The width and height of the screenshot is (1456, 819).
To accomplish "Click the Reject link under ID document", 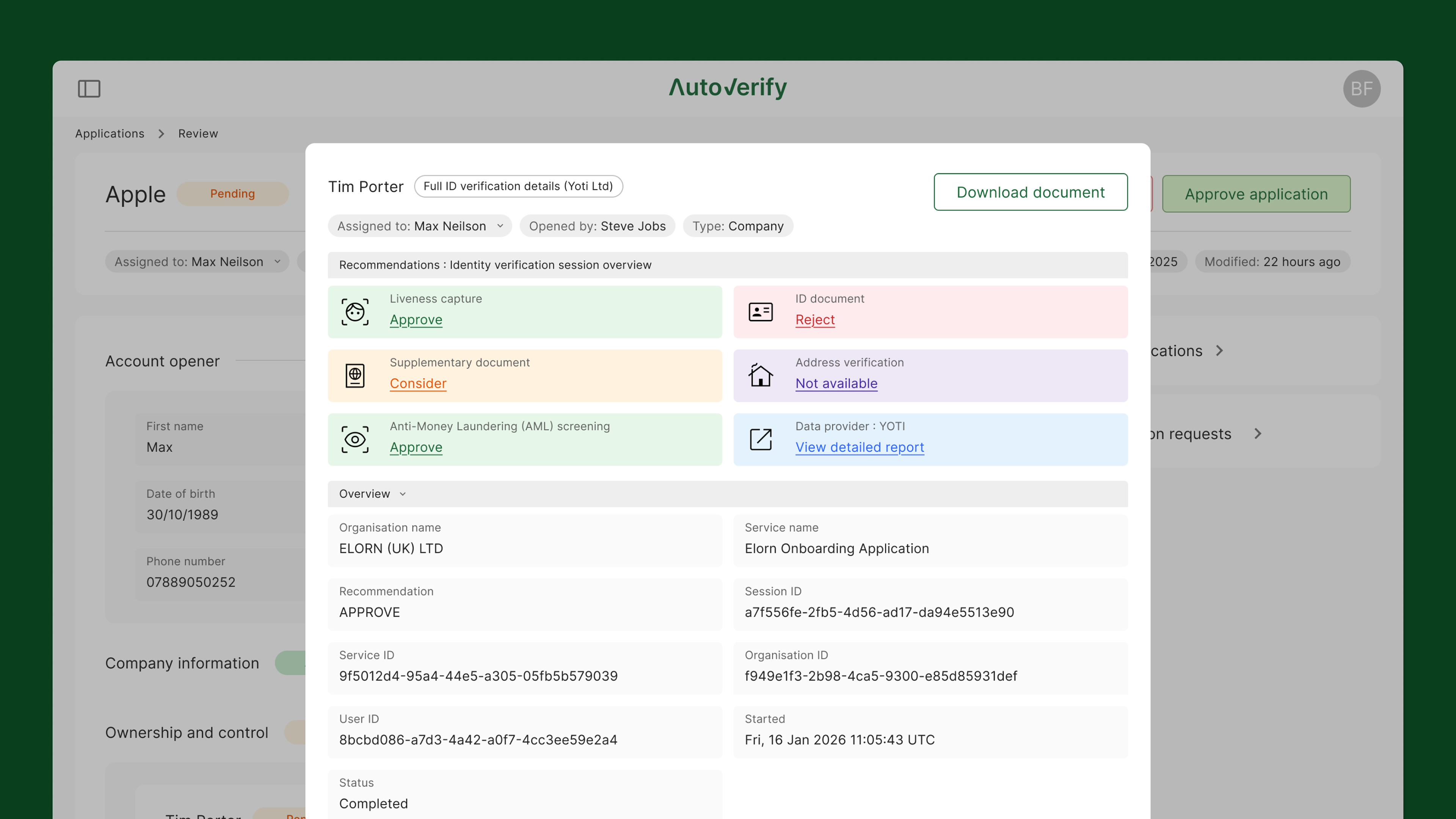I will [814, 320].
